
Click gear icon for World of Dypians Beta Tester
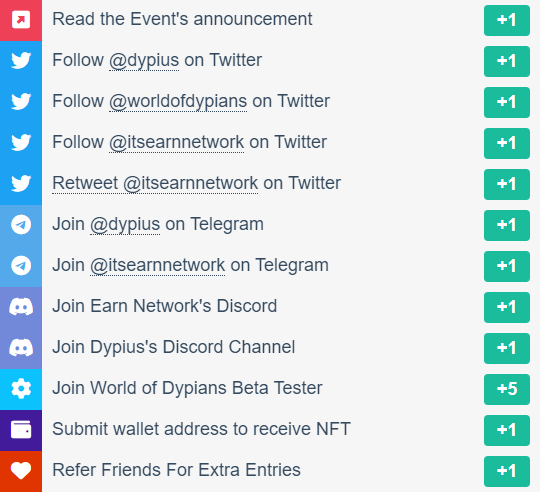(21, 388)
